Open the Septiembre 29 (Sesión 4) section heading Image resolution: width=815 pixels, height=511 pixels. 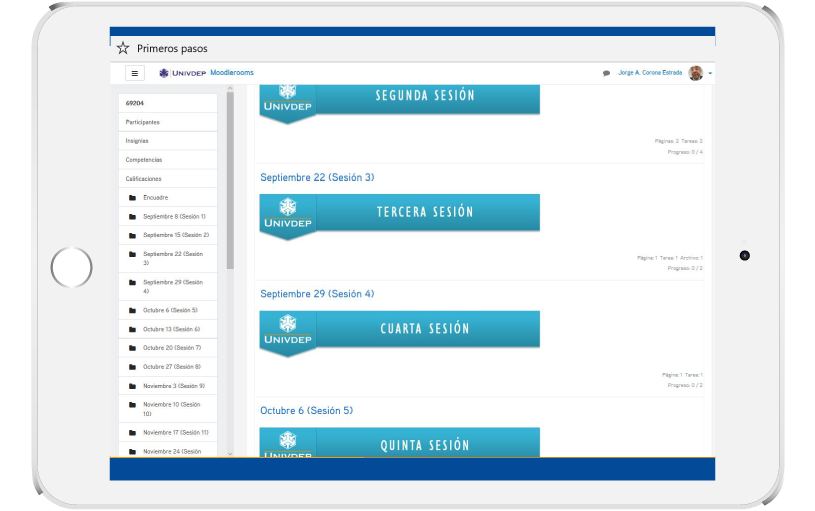(x=317, y=294)
